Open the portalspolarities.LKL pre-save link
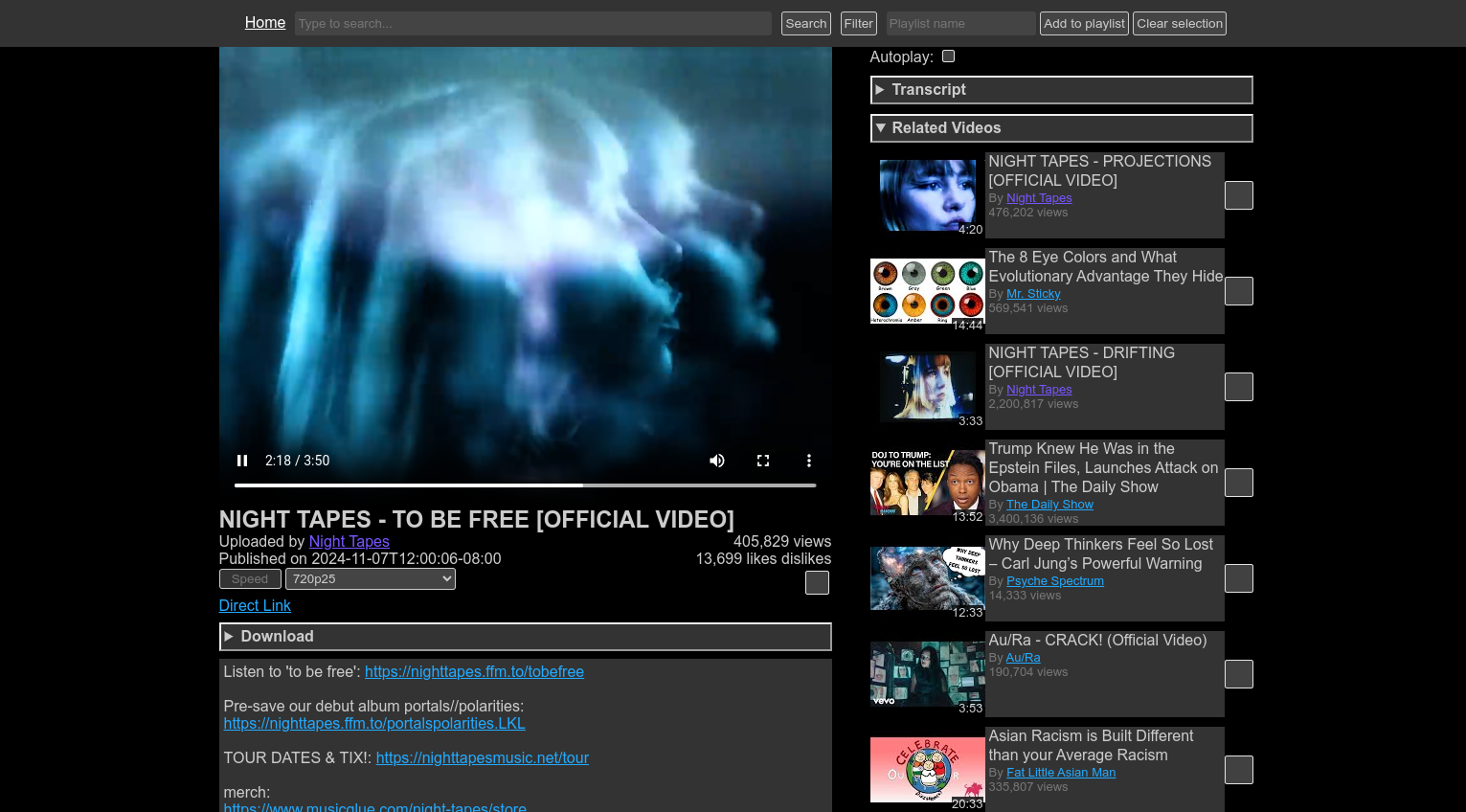Viewport: 1466px width, 812px height. [374, 724]
